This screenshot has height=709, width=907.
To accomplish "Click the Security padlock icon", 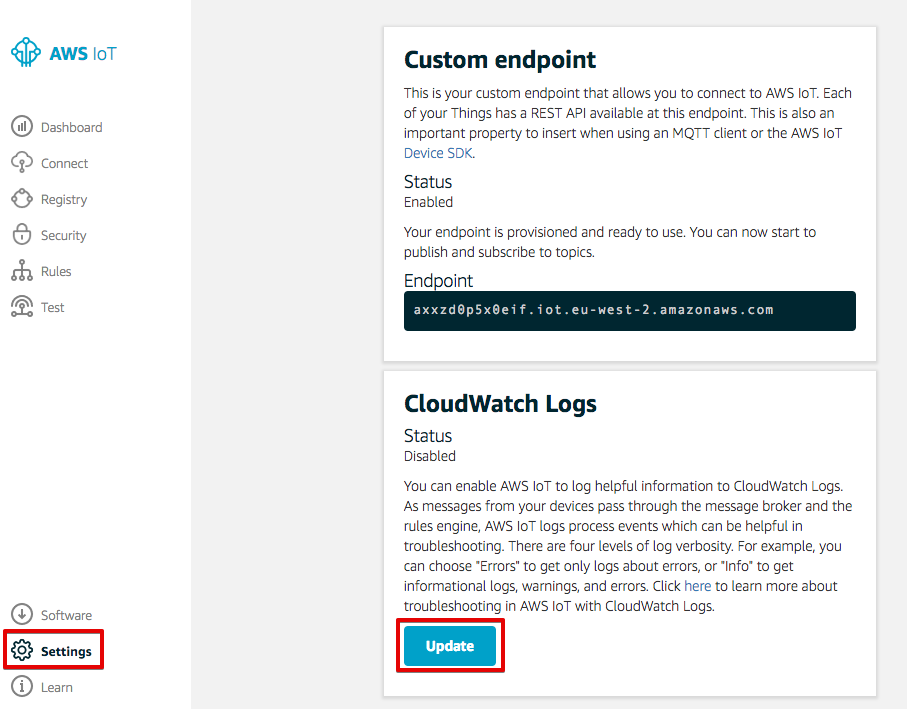I will 22,235.
